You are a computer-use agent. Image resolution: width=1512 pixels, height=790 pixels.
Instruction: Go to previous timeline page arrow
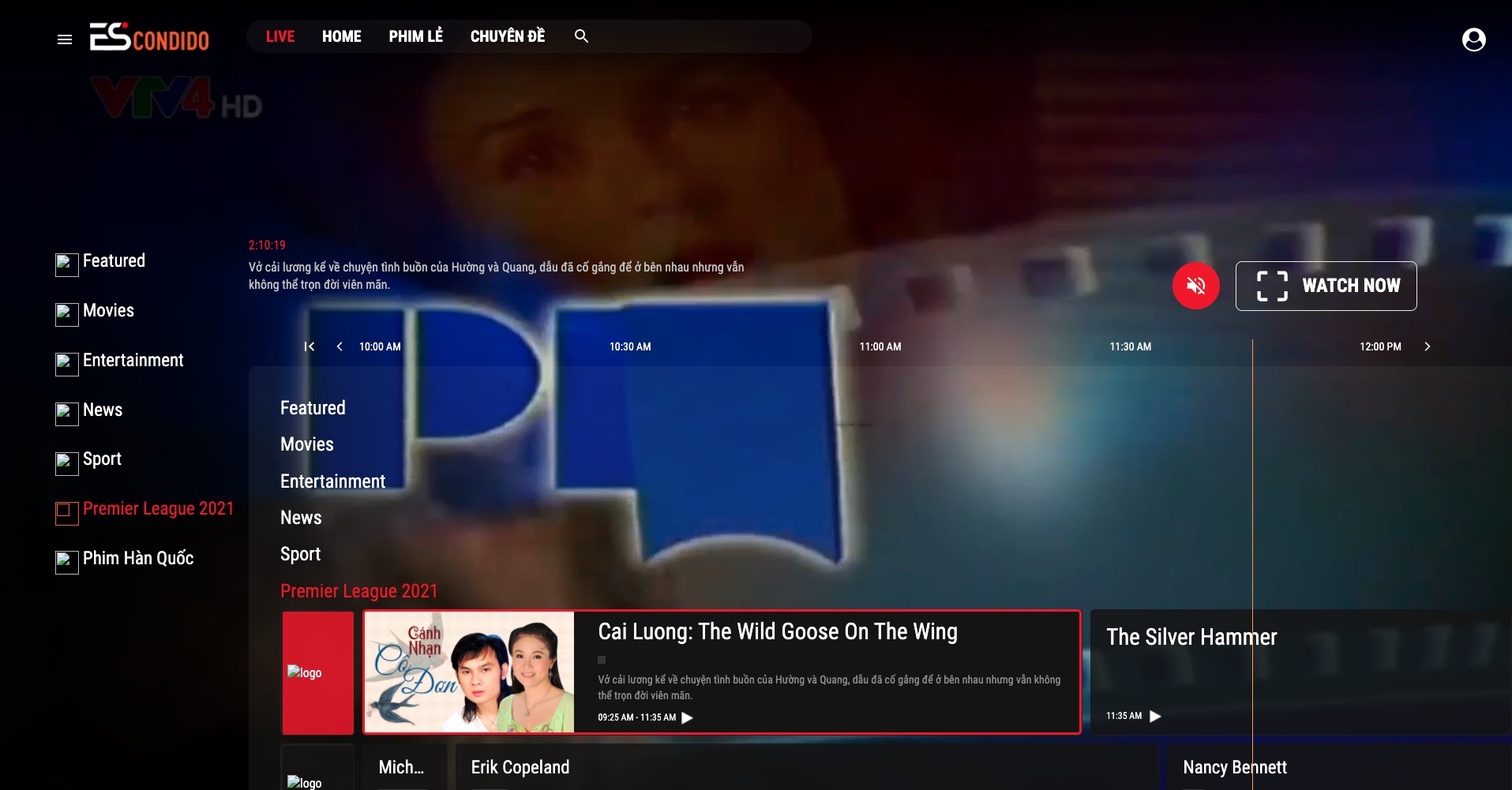tap(340, 346)
